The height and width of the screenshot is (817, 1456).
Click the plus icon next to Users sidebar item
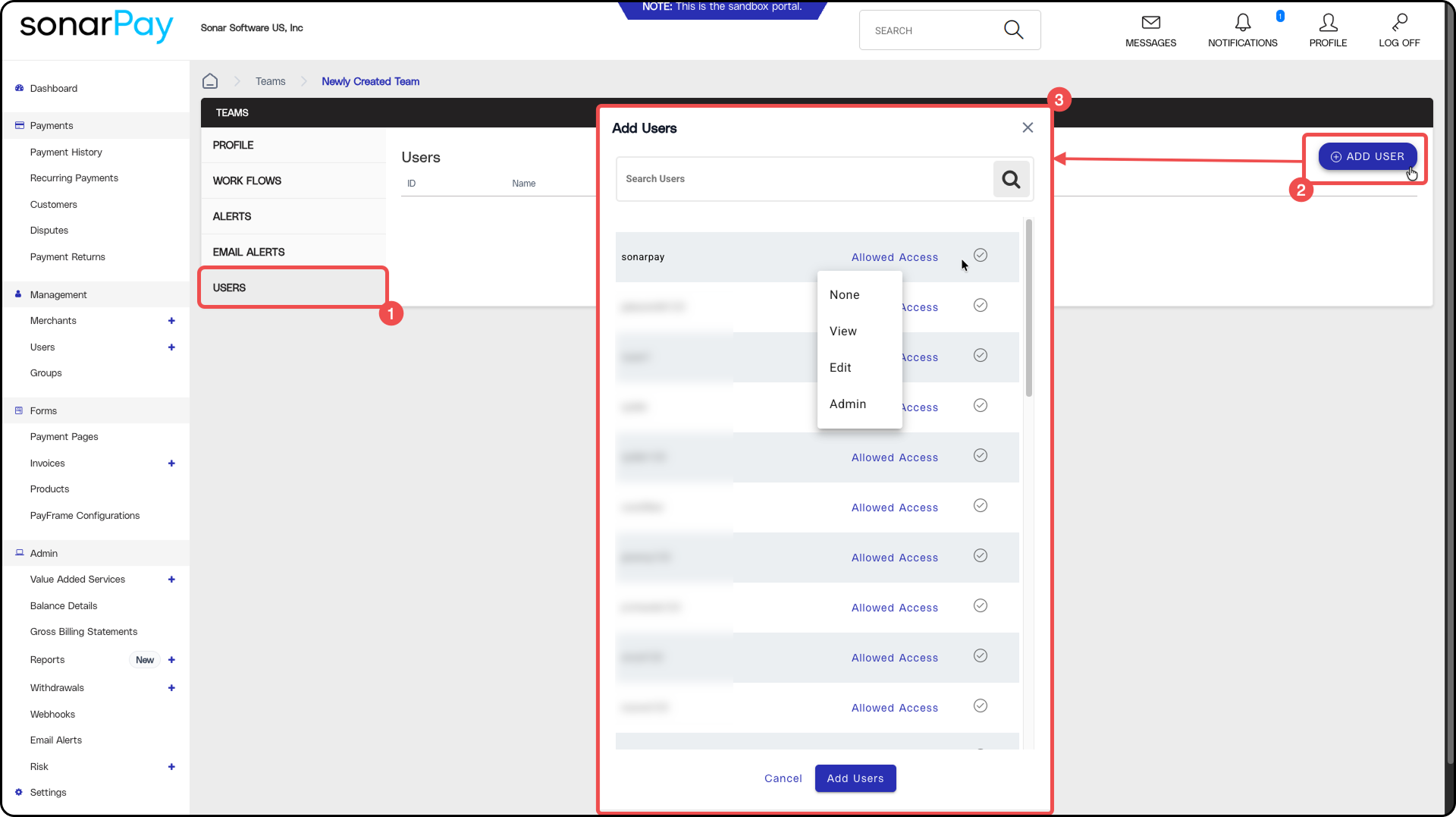coord(171,347)
